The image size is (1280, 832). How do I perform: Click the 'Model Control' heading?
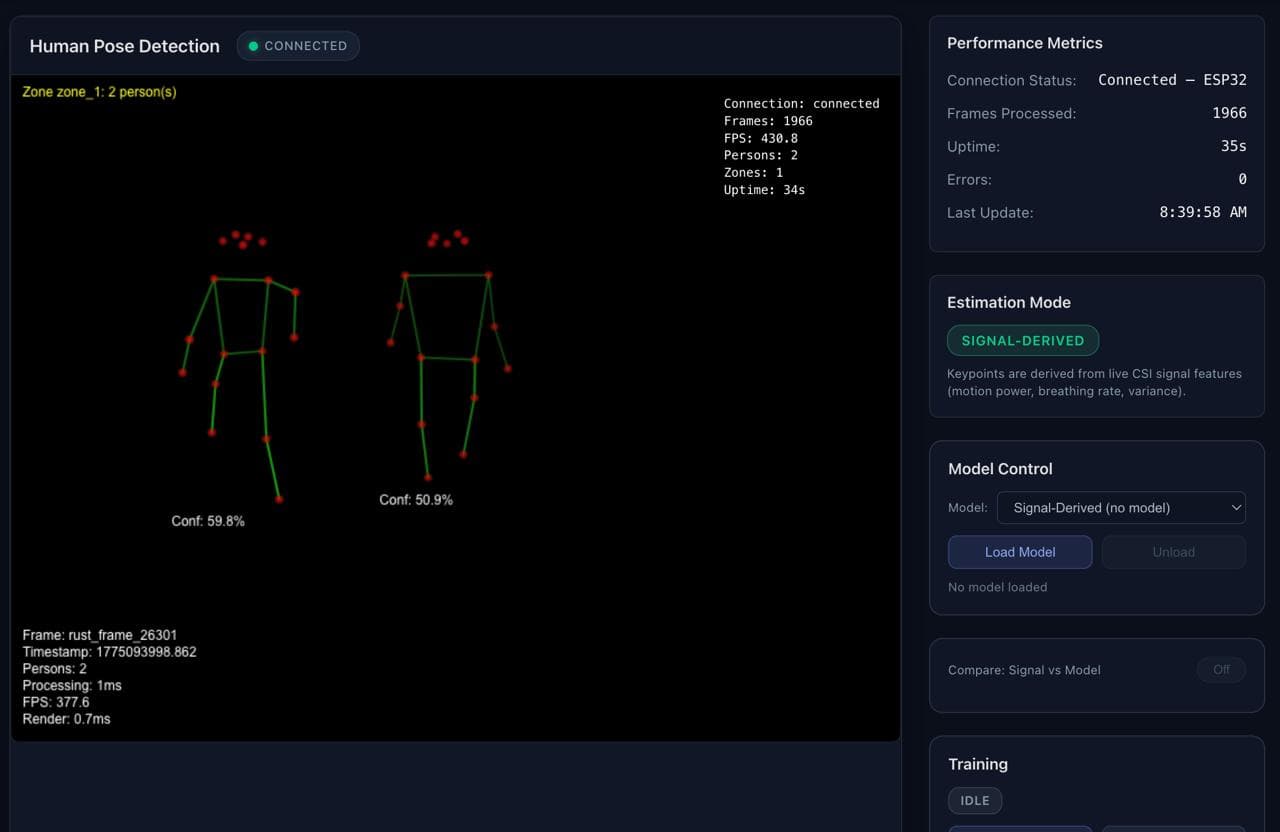click(x=1000, y=469)
